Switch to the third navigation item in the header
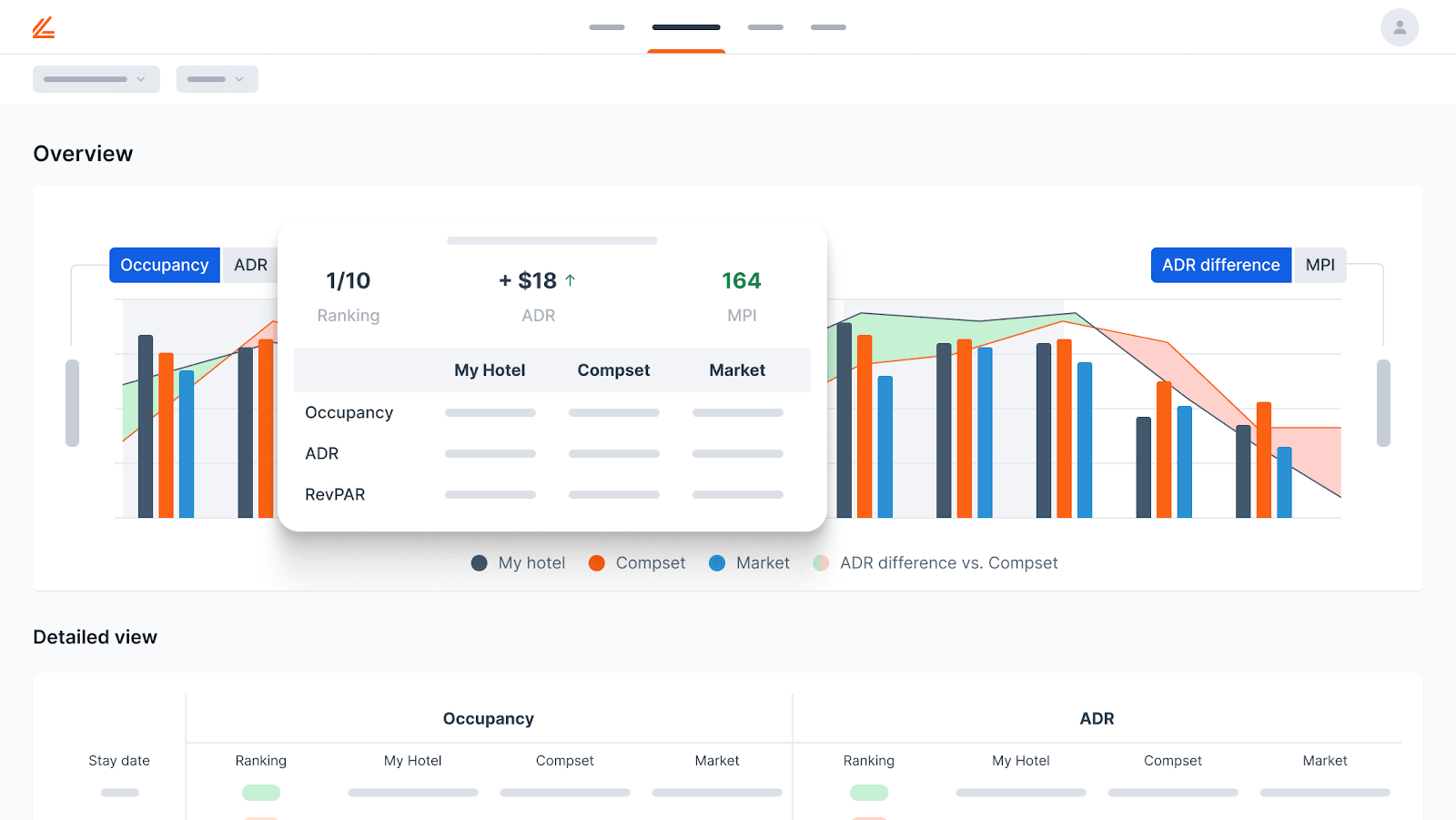 (765, 27)
